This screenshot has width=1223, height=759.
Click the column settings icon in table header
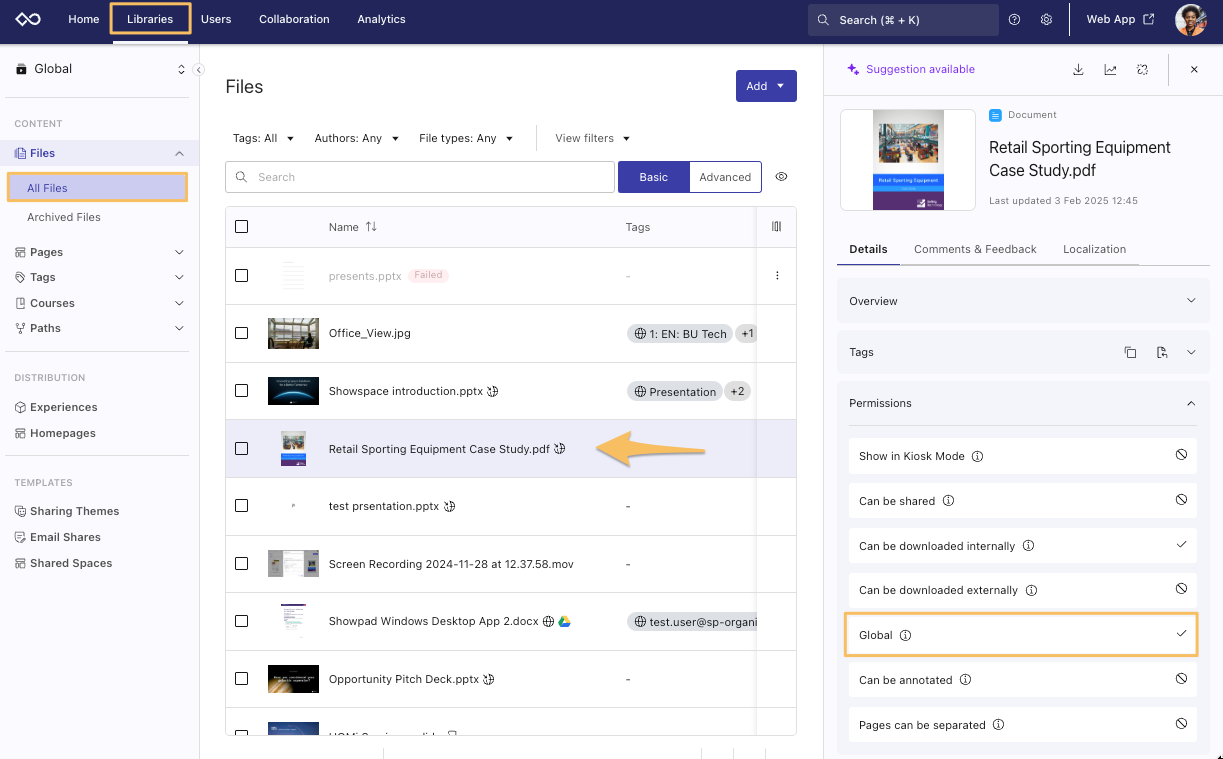pos(777,227)
